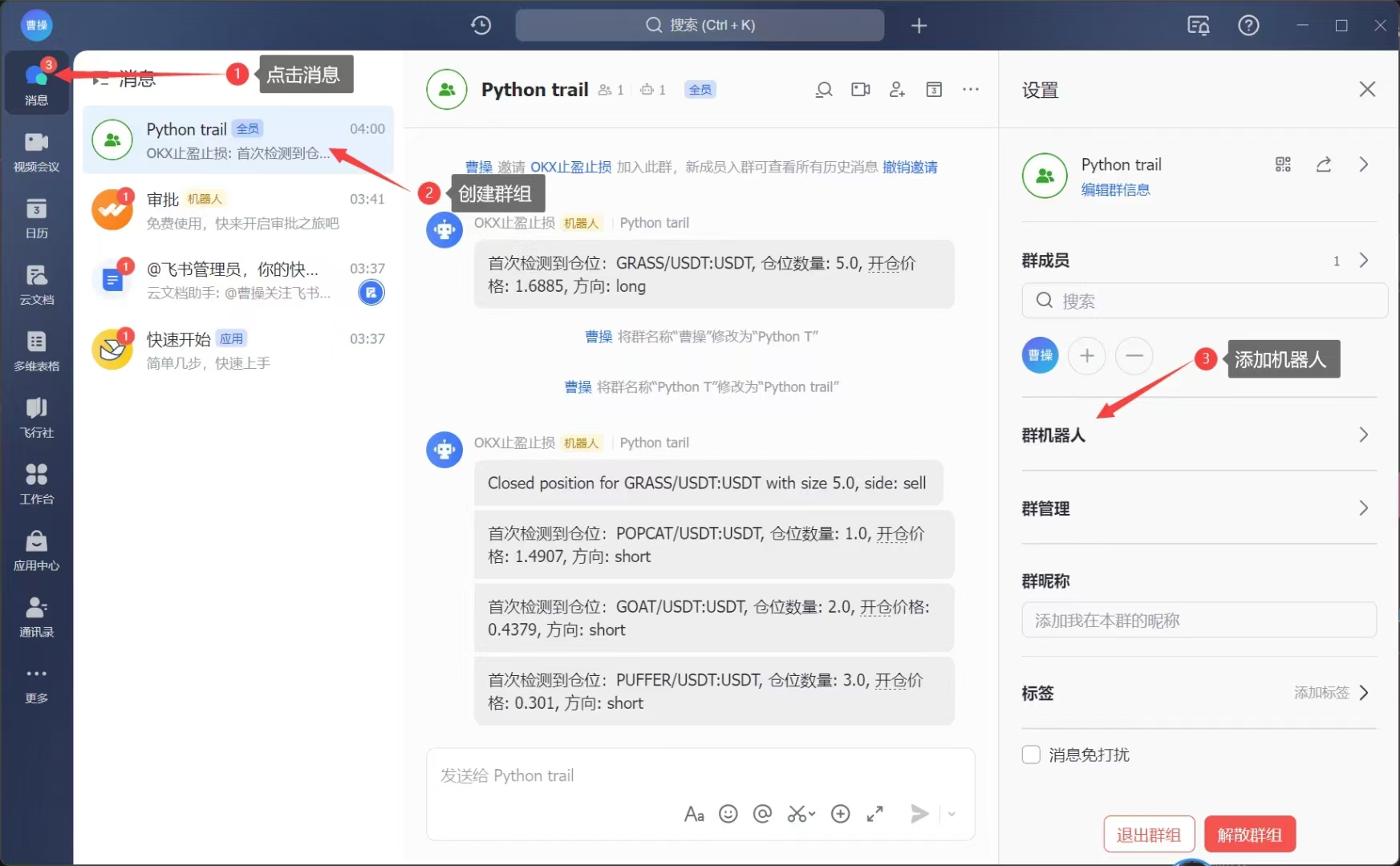Click the 撤销邀请 link in chat

tap(910, 167)
